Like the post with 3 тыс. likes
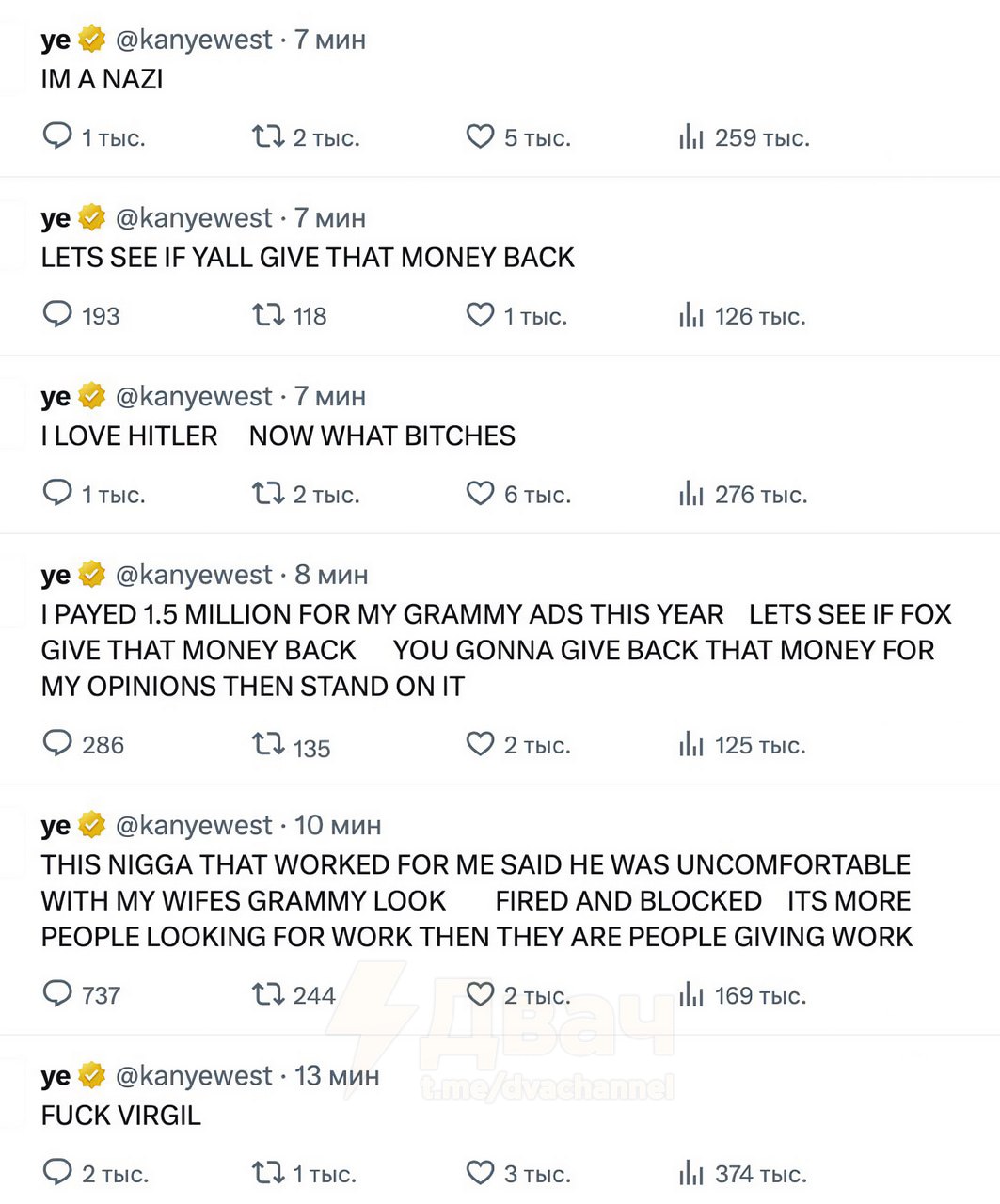The height and width of the screenshot is (1204, 1000). tap(480, 1172)
